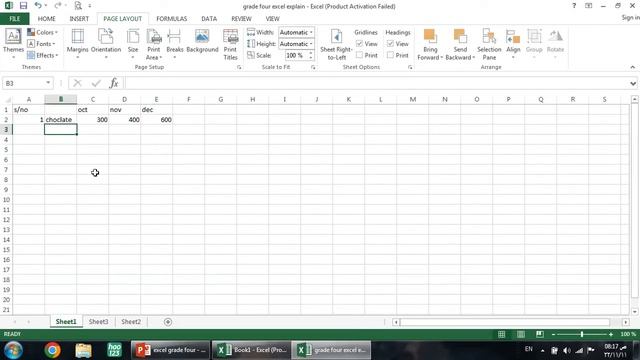Open theme Effects dropdown
640x360 pixels.
coord(43,55)
